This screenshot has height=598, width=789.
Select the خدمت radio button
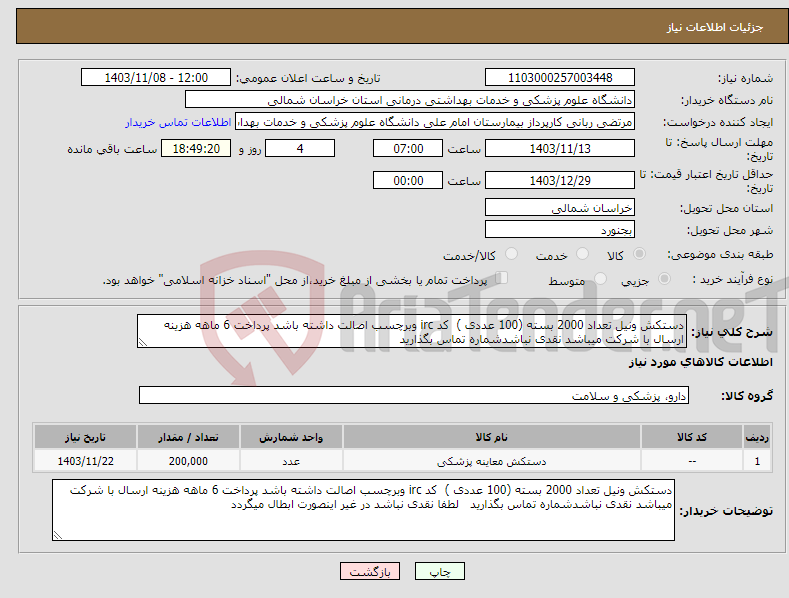pos(582,254)
